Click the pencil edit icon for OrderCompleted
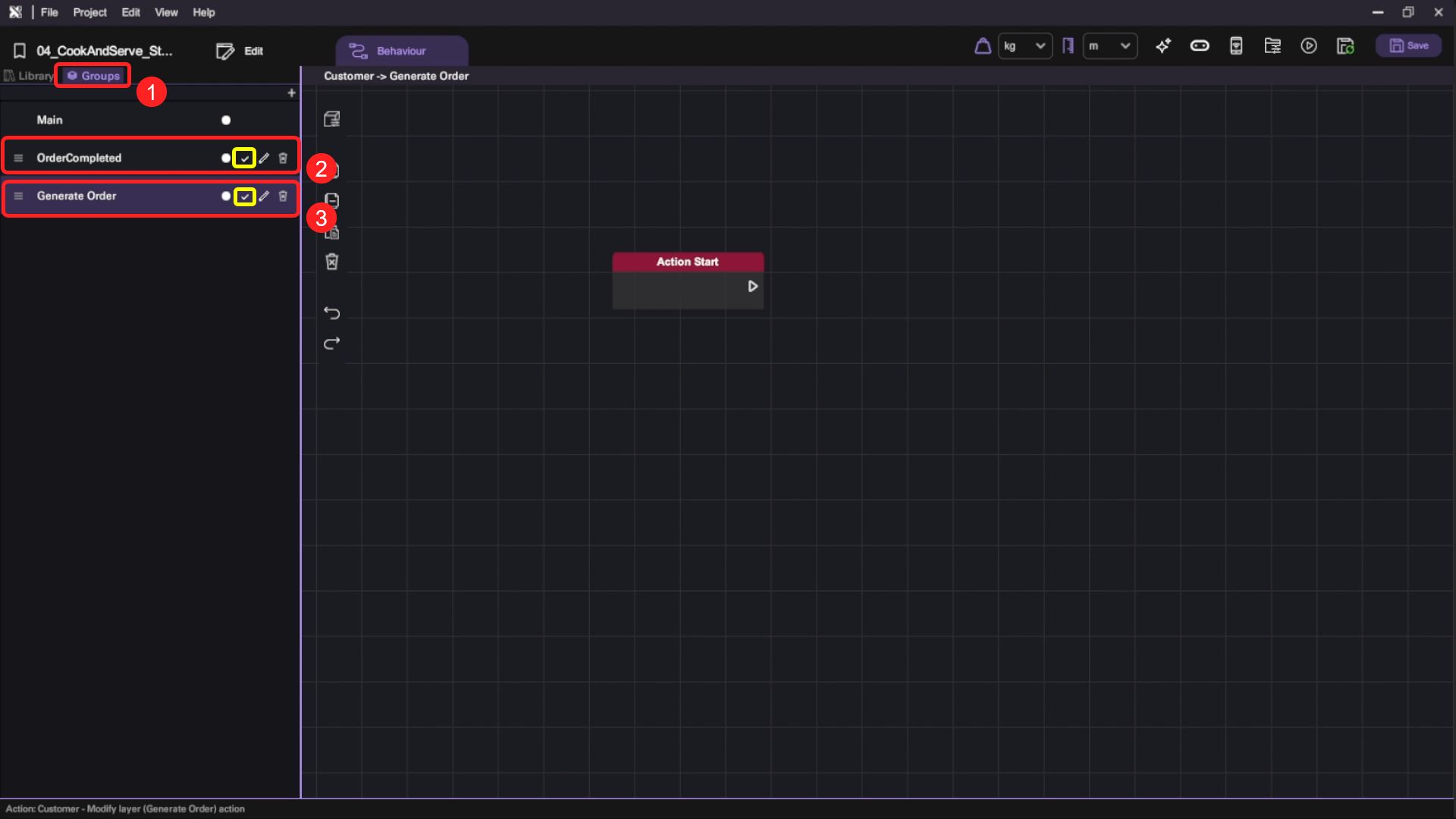The height and width of the screenshot is (819, 1456). pos(264,158)
